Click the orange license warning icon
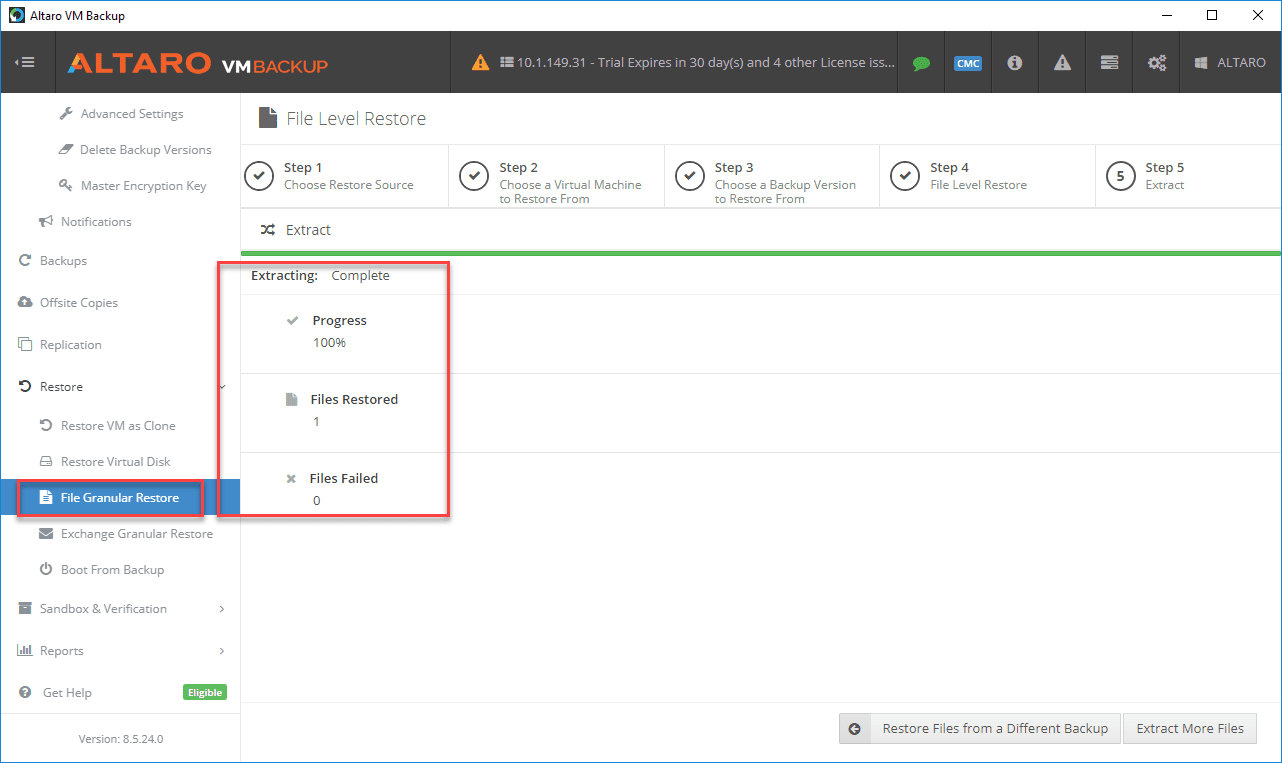 pos(481,62)
